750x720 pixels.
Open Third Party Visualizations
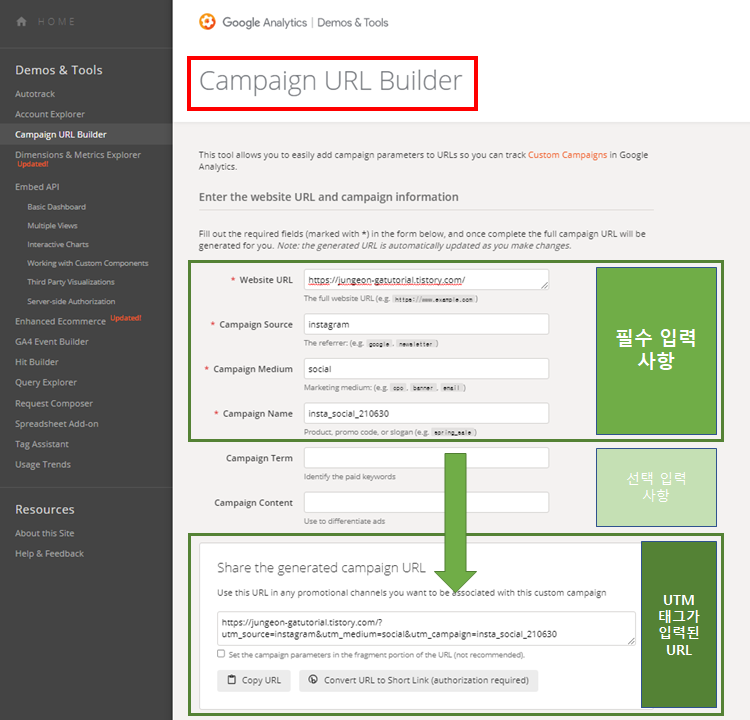[71, 282]
